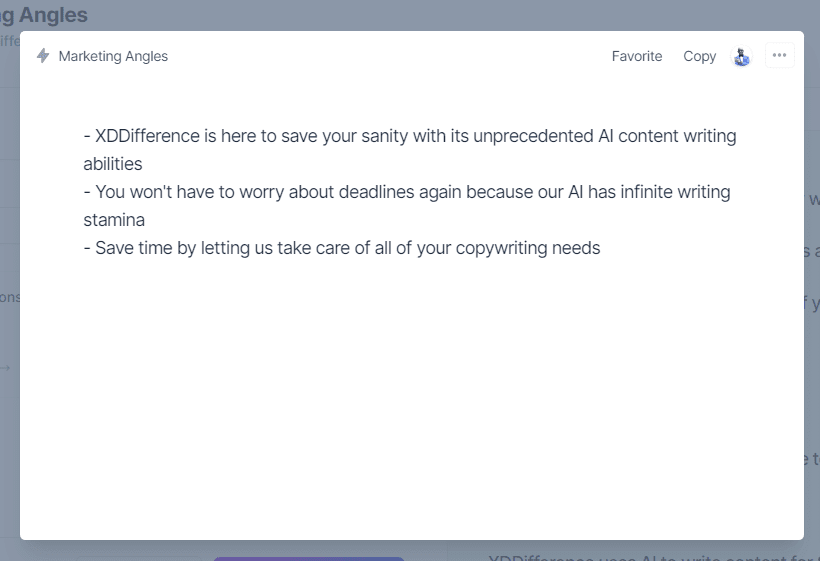Click the word 'stamina' in the text
This screenshot has width=820, height=561.
(x=114, y=220)
